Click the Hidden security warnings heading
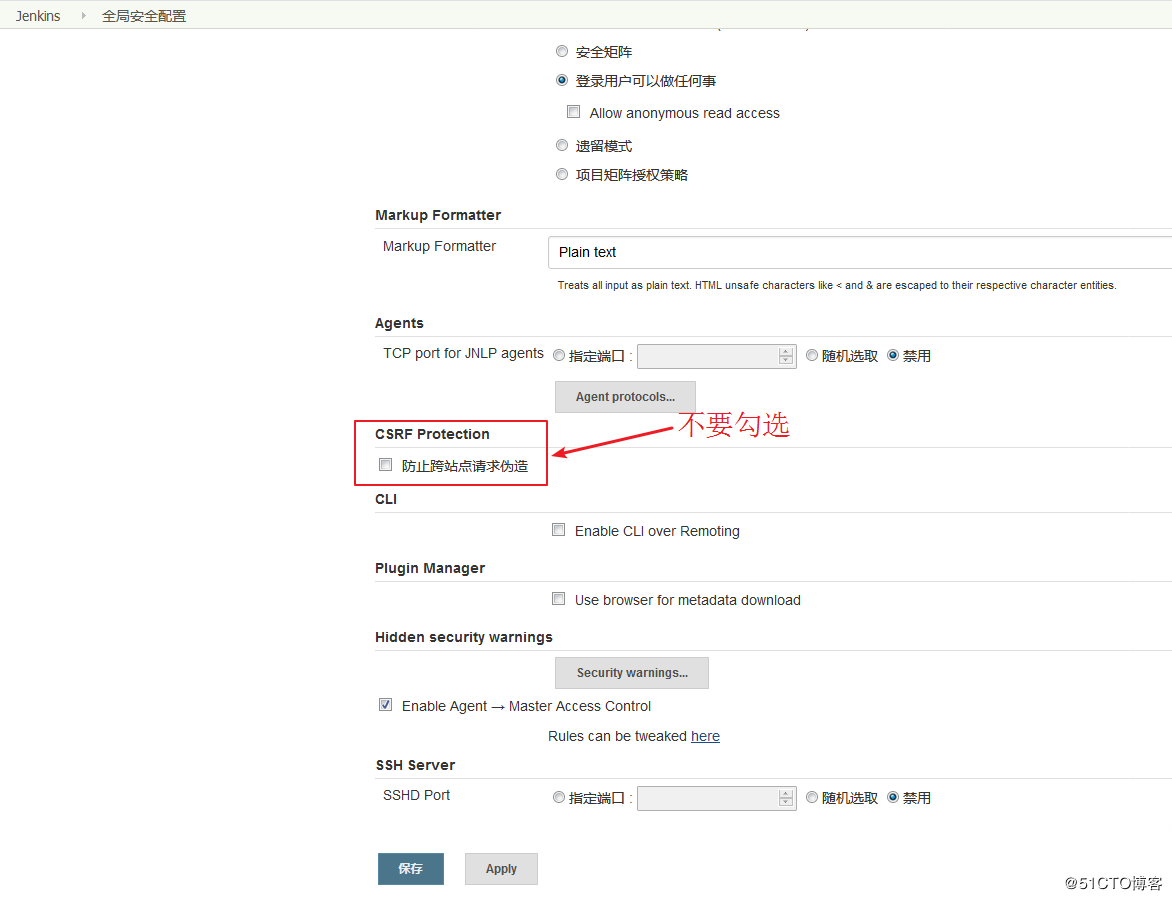Viewport: 1172px width, 900px height. pos(463,637)
